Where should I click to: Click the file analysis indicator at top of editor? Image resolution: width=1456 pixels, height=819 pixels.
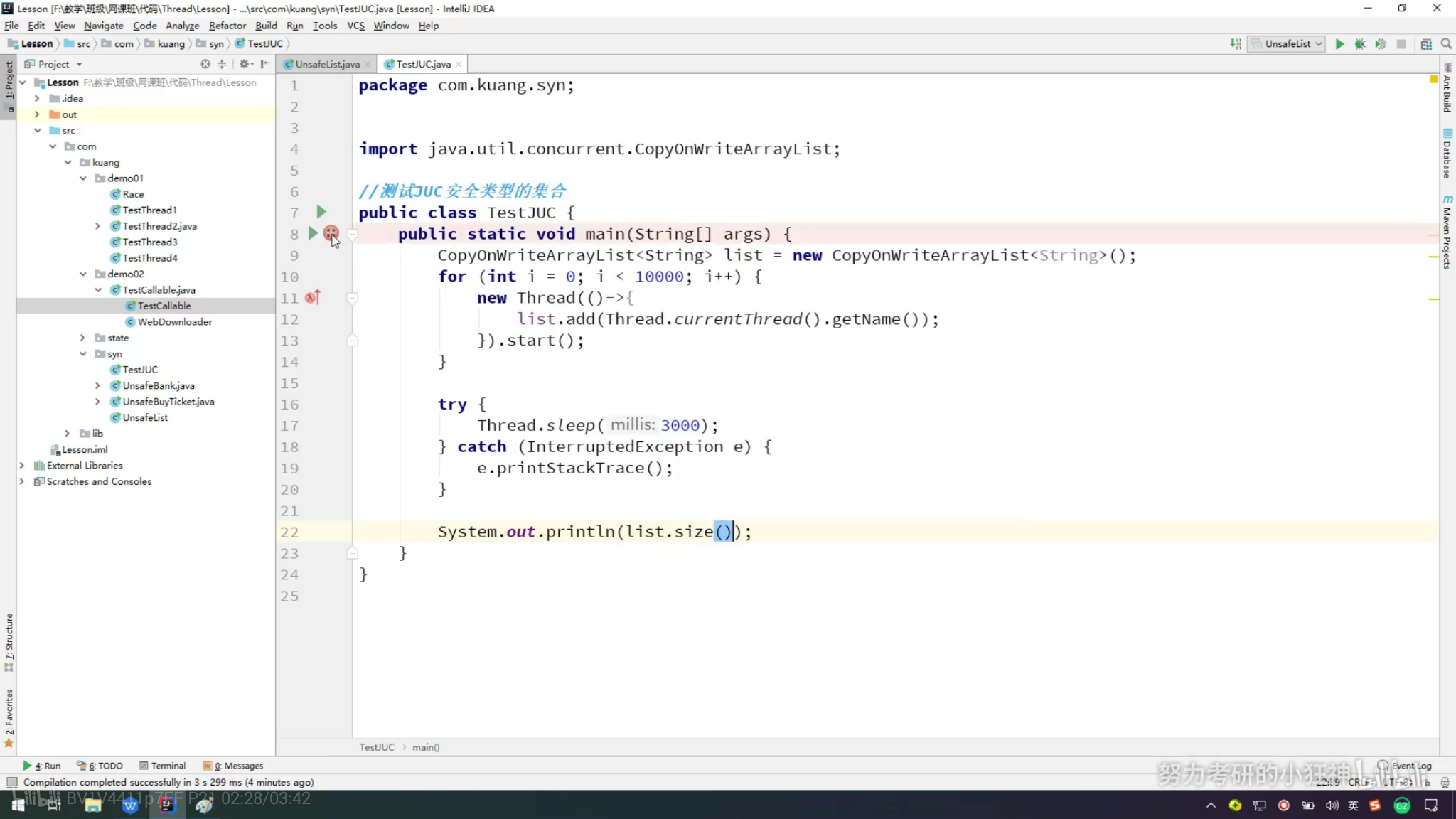point(1434,79)
